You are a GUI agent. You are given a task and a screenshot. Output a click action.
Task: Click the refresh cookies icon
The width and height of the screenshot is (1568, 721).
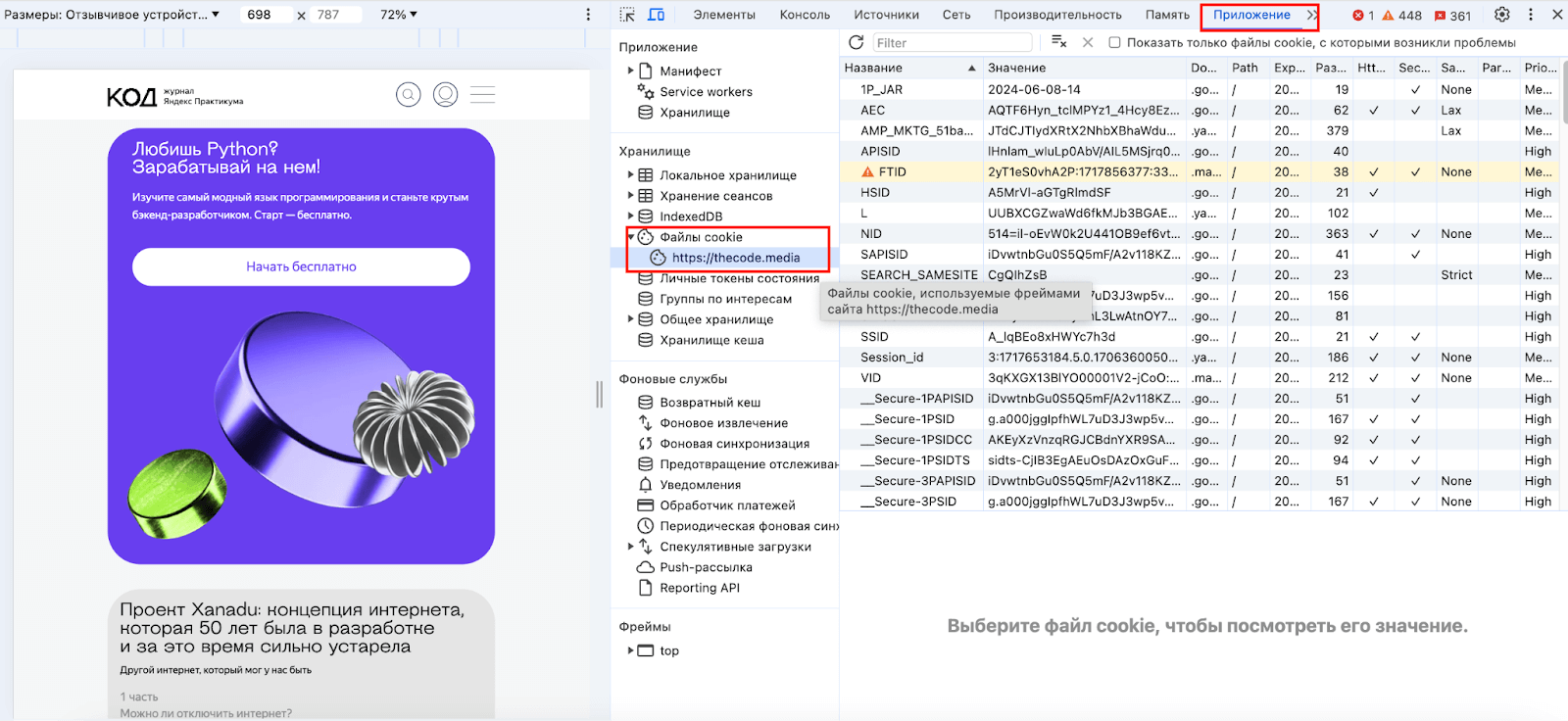pyautogui.click(x=856, y=42)
